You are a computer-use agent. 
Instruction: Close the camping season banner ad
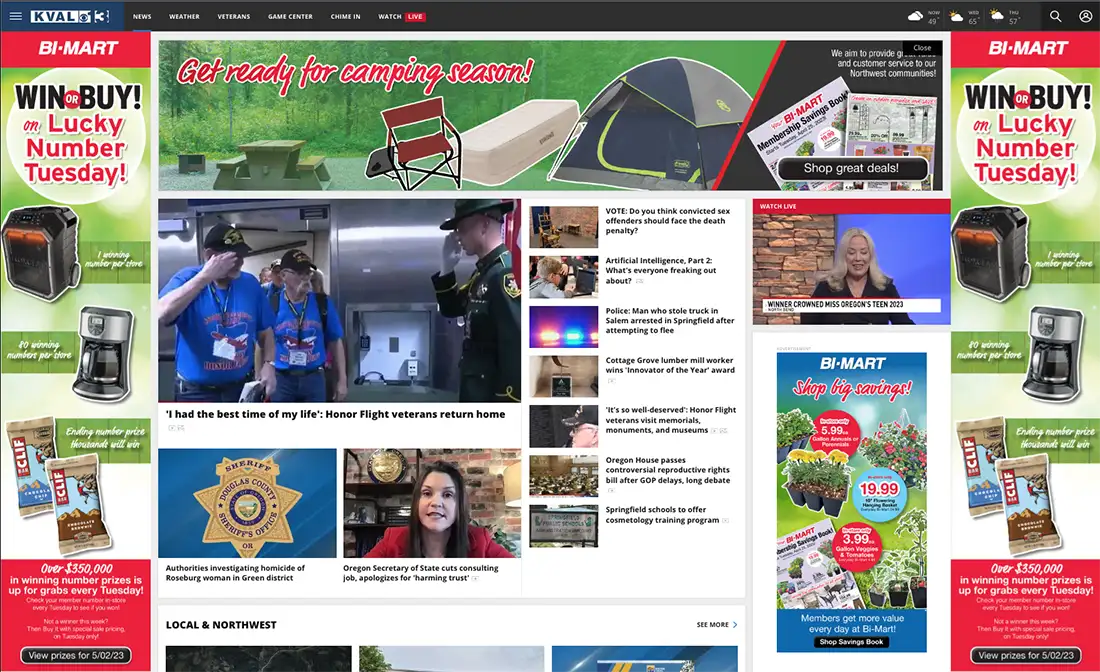coord(923,48)
